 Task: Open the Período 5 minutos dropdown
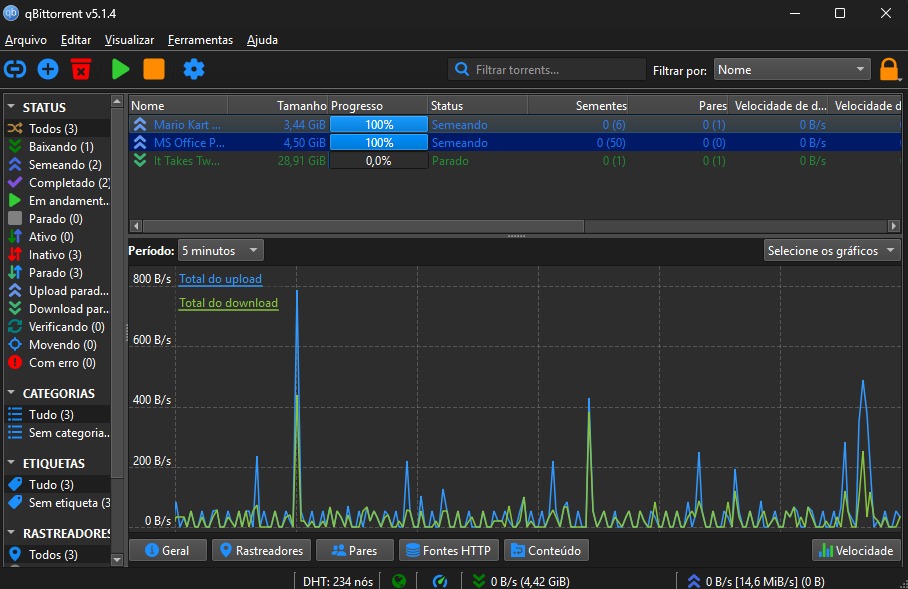[x=221, y=250]
